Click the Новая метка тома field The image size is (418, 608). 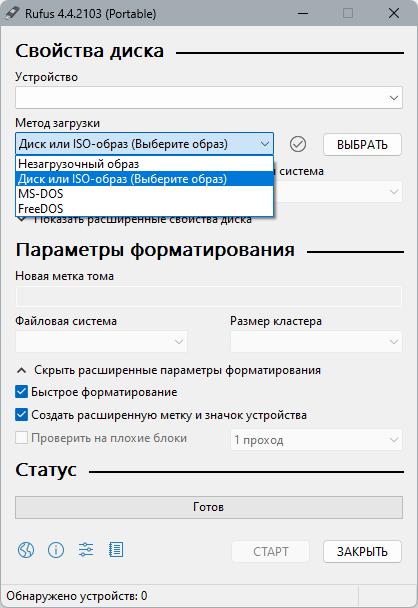pos(209,297)
